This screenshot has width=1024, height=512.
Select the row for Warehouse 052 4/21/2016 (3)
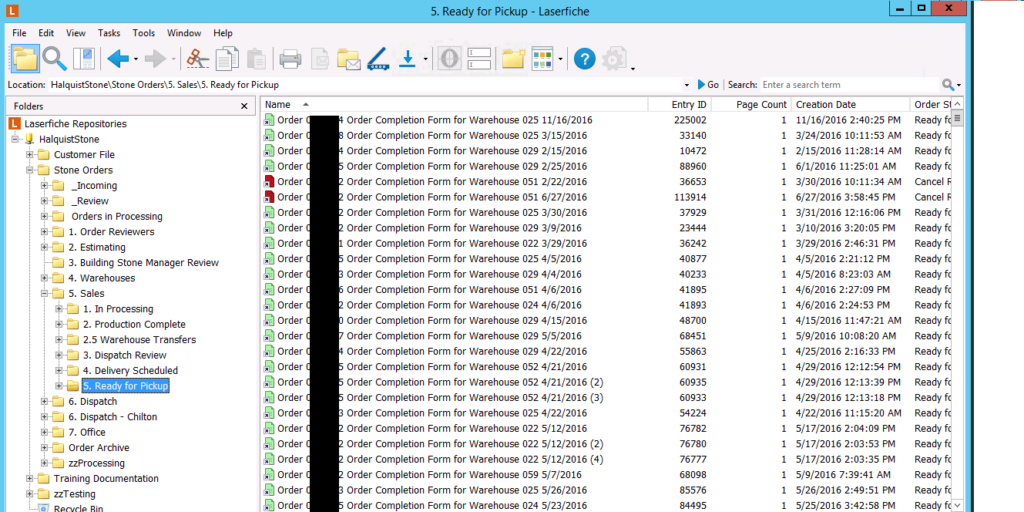click(x=605, y=398)
